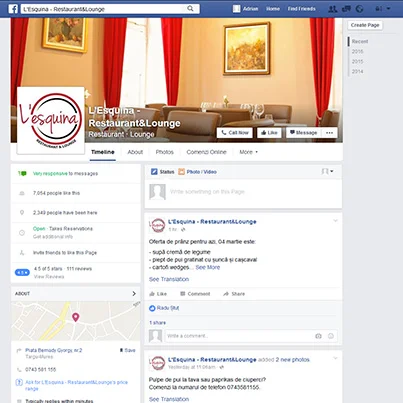Like the page with Like button

coord(269,133)
